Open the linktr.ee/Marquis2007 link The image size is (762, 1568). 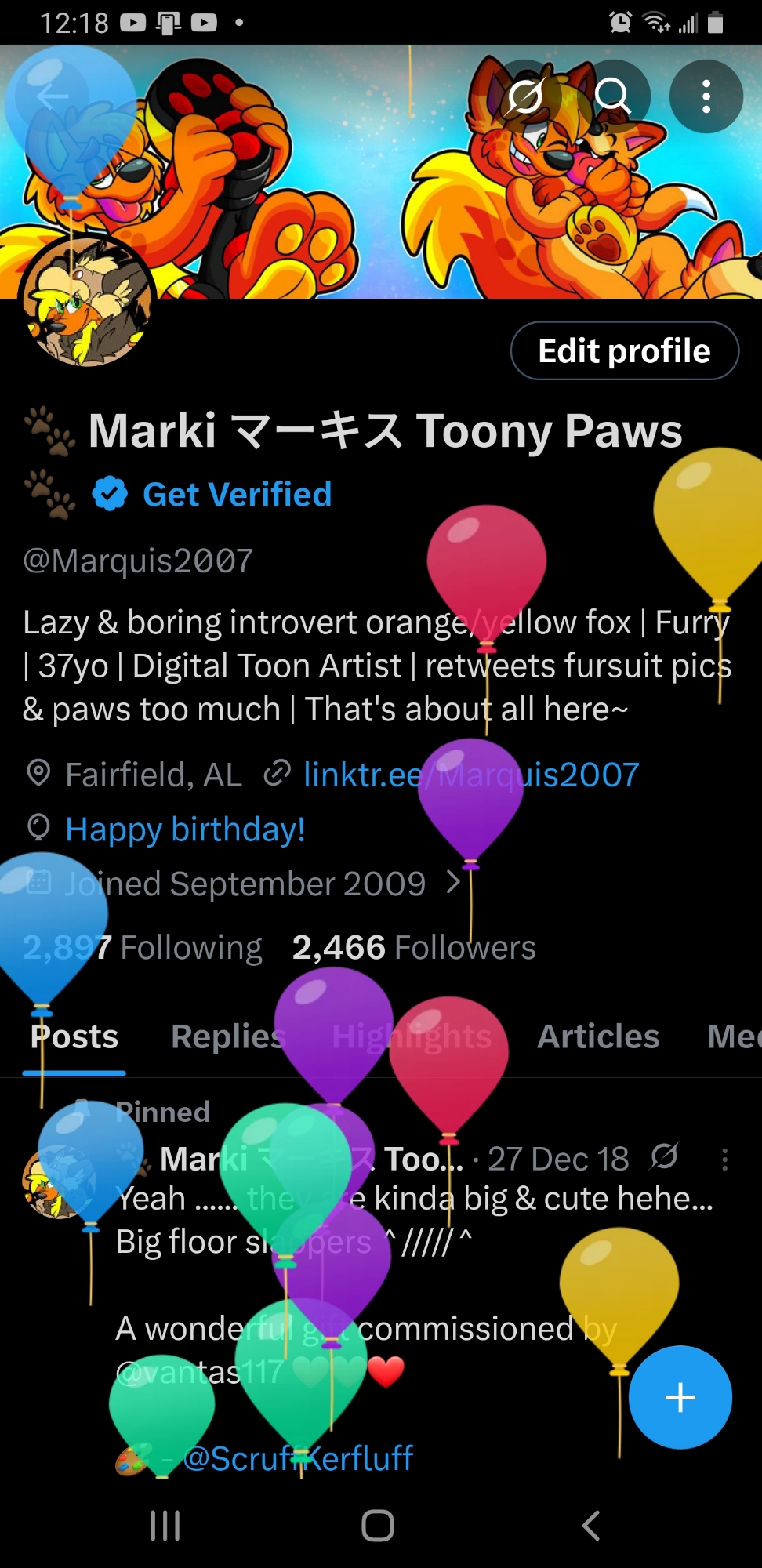pos(471,775)
